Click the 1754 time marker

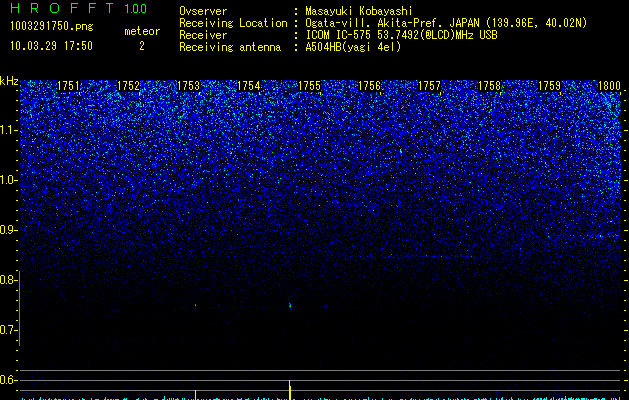coord(249,86)
